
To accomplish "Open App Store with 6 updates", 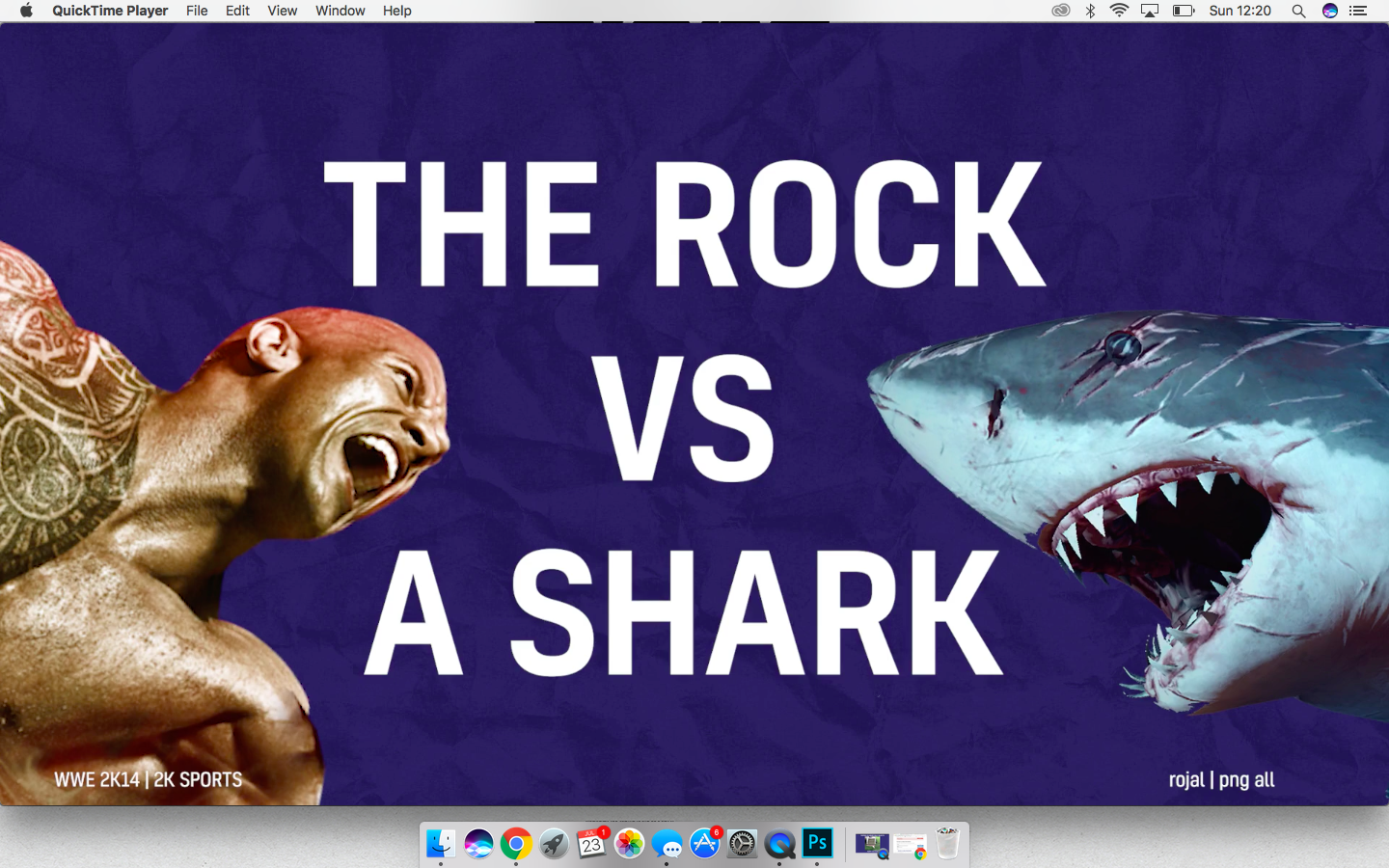I will pyautogui.click(x=705, y=844).
